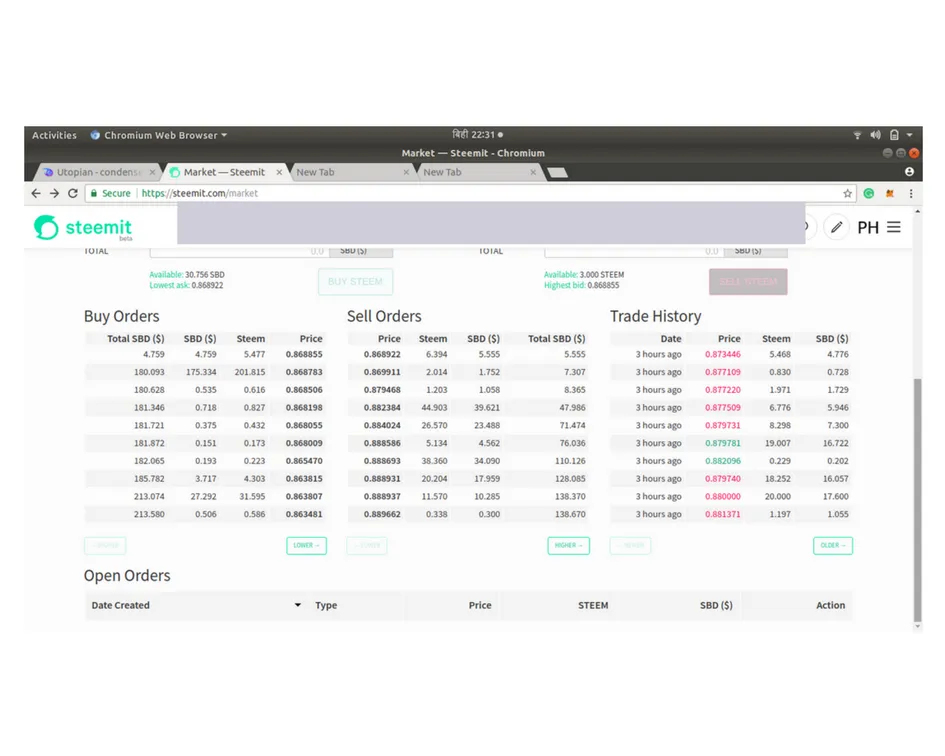
Task: Open a new tab with the tab-strip button
Action: pyautogui.click(x=557, y=173)
